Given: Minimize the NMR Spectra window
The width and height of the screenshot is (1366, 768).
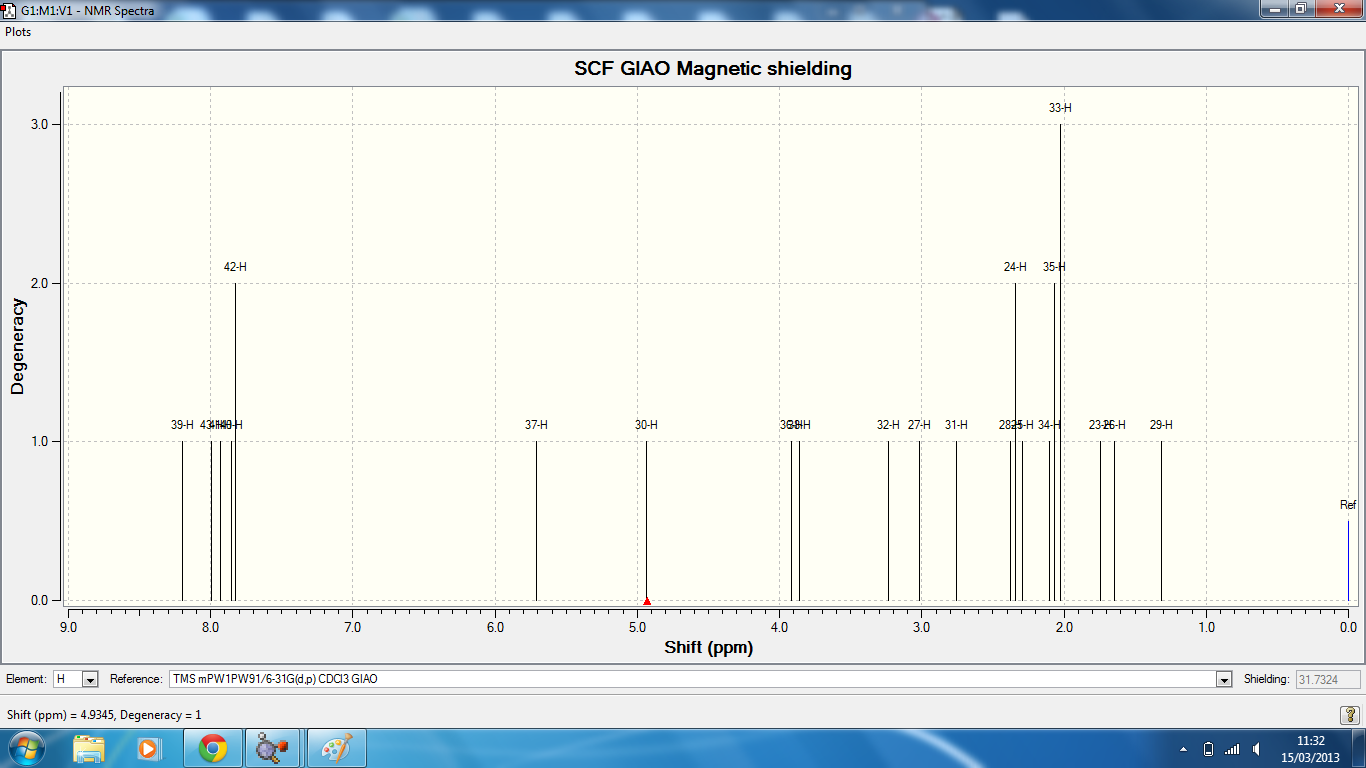Looking at the screenshot, I should point(1274,9).
